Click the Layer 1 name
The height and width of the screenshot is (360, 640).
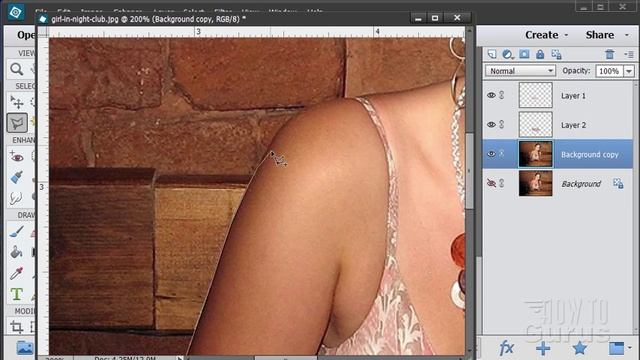pos(573,96)
